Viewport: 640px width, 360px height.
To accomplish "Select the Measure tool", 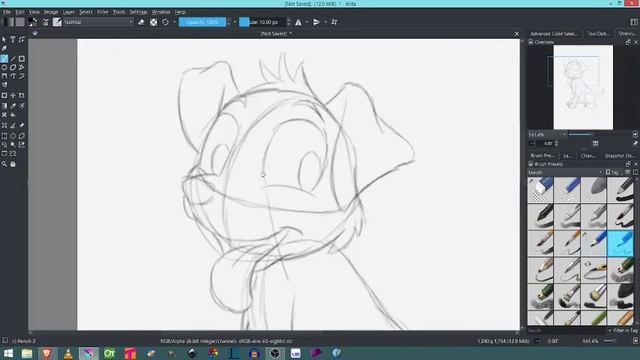I will [x=13, y=125].
